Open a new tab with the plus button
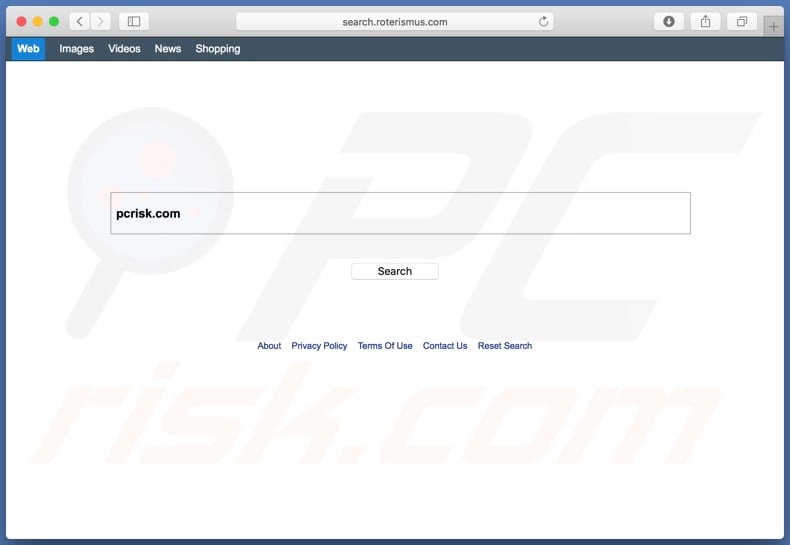Image resolution: width=790 pixels, height=545 pixels. point(773,27)
